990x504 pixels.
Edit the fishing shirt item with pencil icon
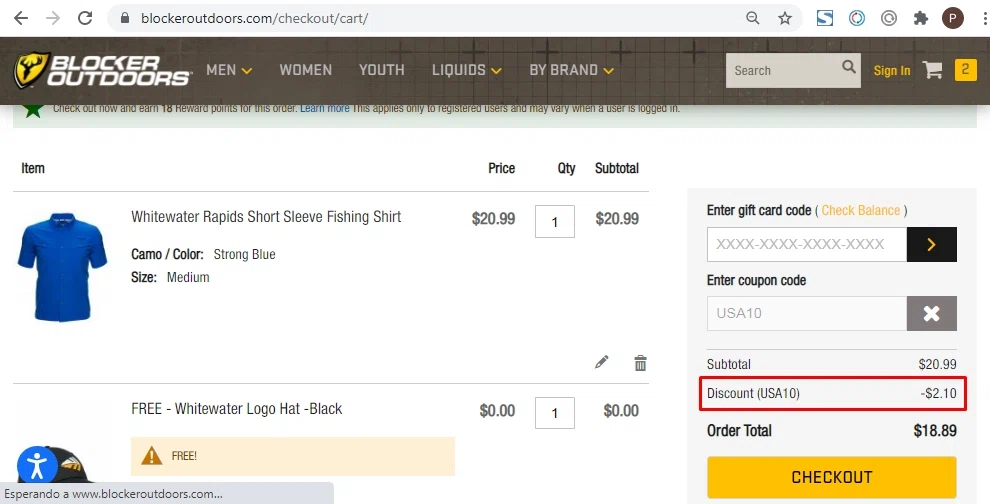click(601, 362)
